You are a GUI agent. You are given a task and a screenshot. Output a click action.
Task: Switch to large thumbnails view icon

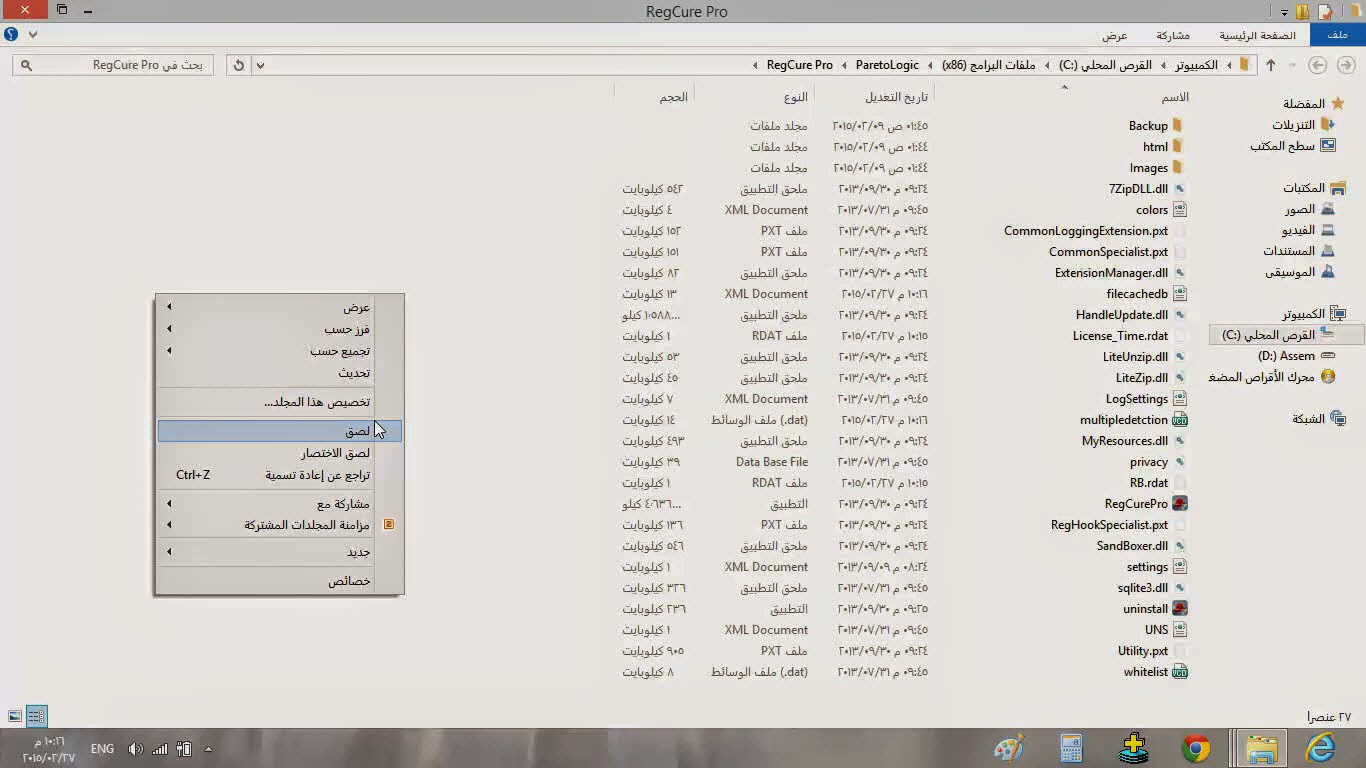(14, 716)
